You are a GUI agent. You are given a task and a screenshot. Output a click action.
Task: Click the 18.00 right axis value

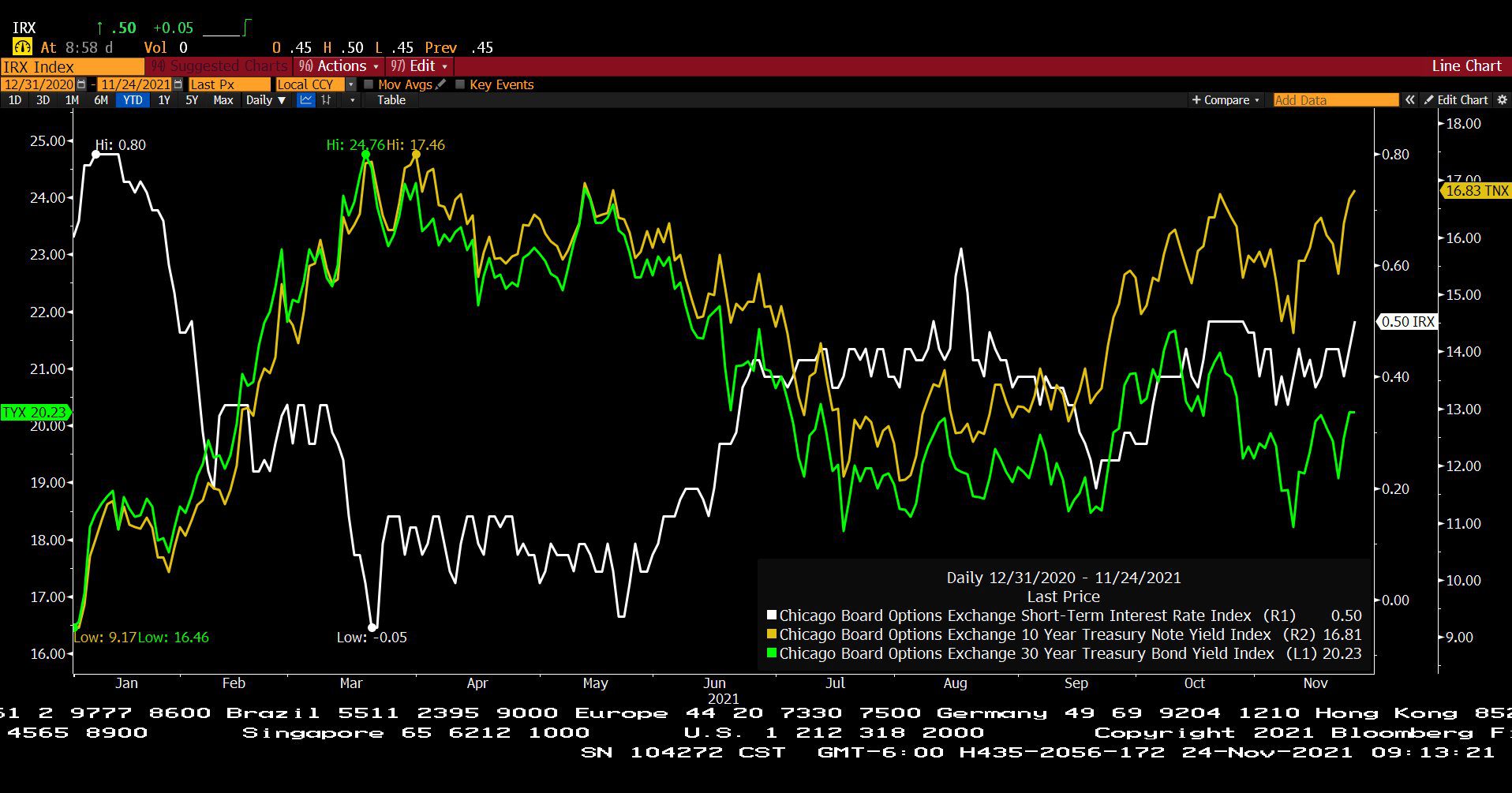click(x=1463, y=123)
